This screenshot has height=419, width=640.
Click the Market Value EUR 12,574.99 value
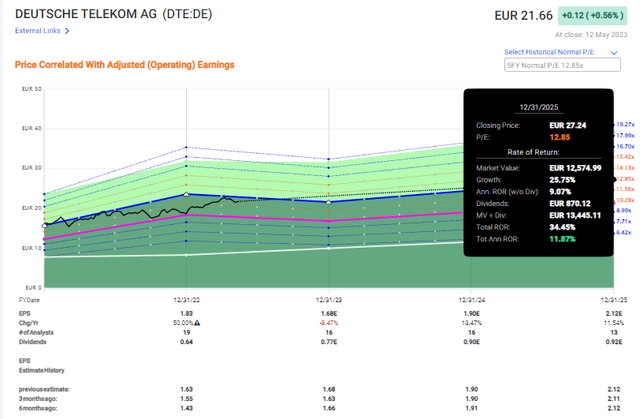575,168
